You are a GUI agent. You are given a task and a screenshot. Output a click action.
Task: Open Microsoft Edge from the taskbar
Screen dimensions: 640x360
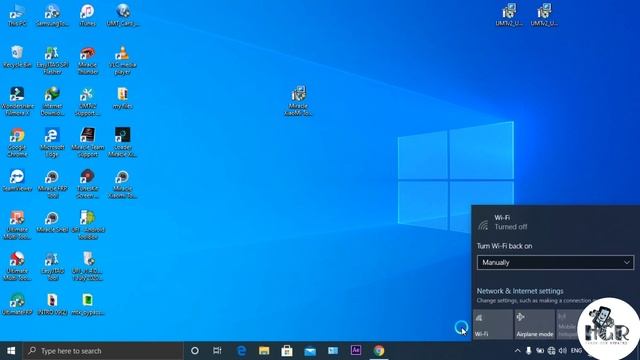pyautogui.click(x=241, y=351)
